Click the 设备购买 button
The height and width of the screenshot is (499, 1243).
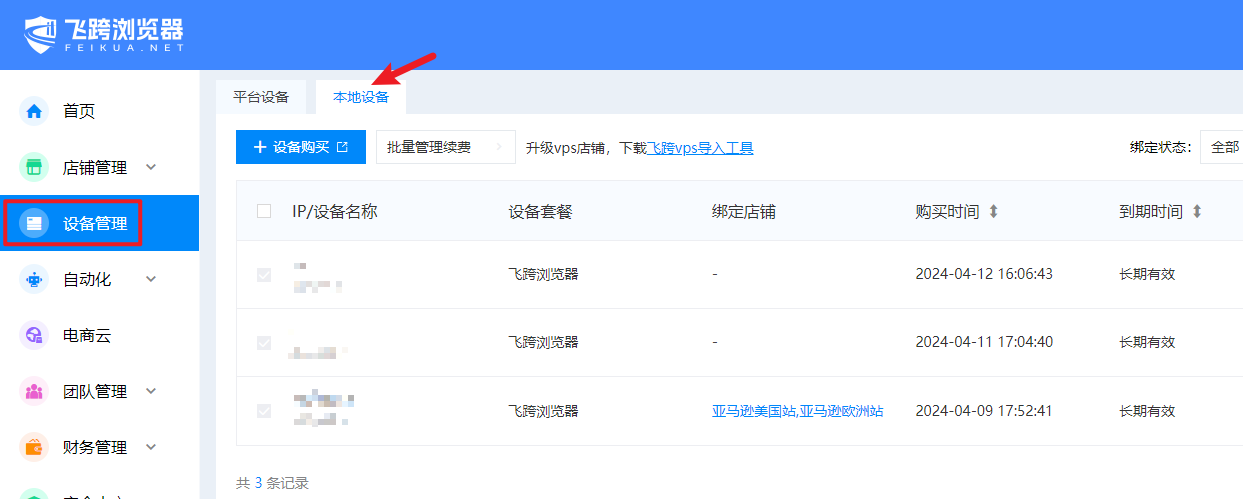click(x=301, y=147)
